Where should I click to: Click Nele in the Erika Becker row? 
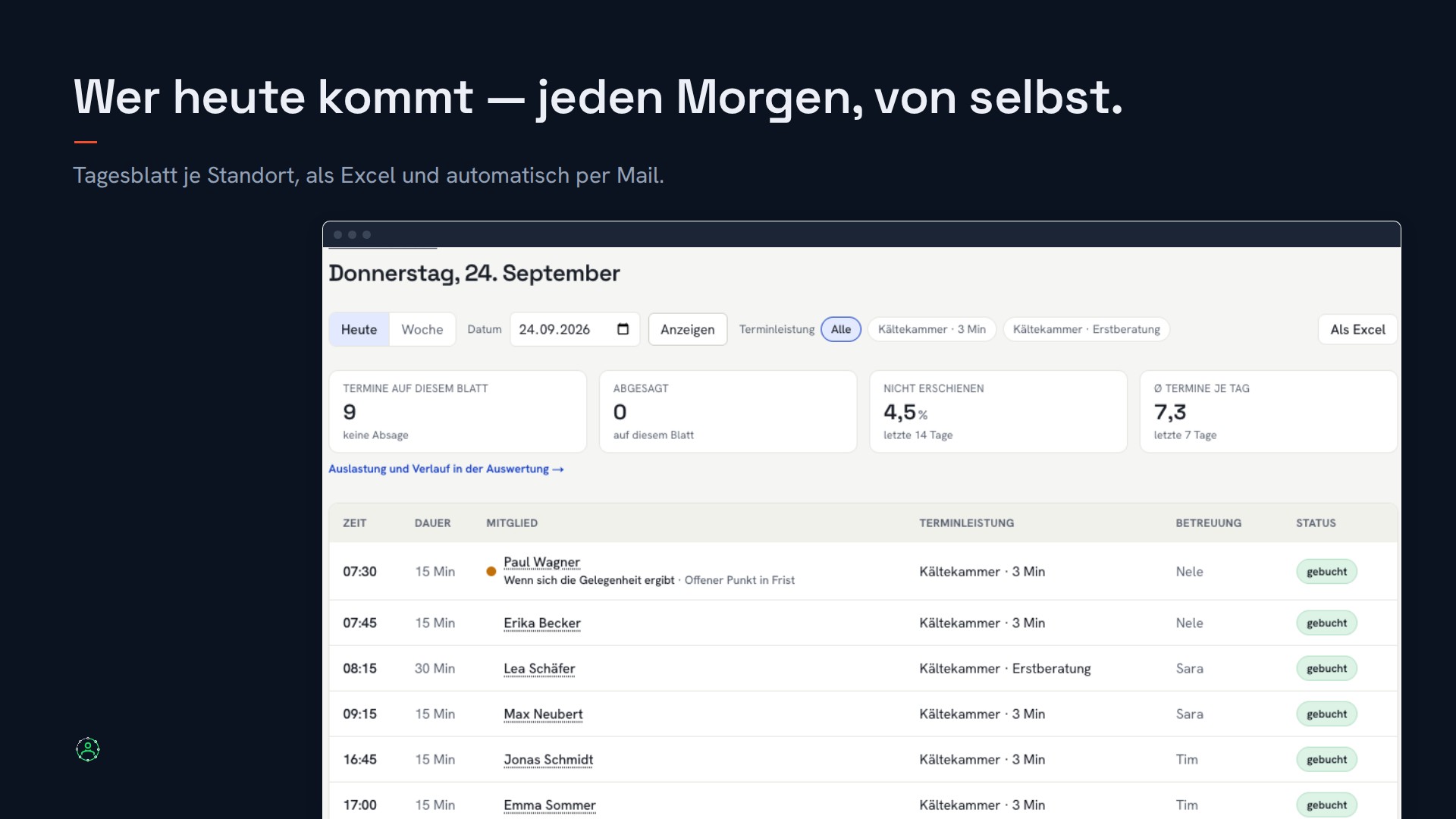[1189, 623]
